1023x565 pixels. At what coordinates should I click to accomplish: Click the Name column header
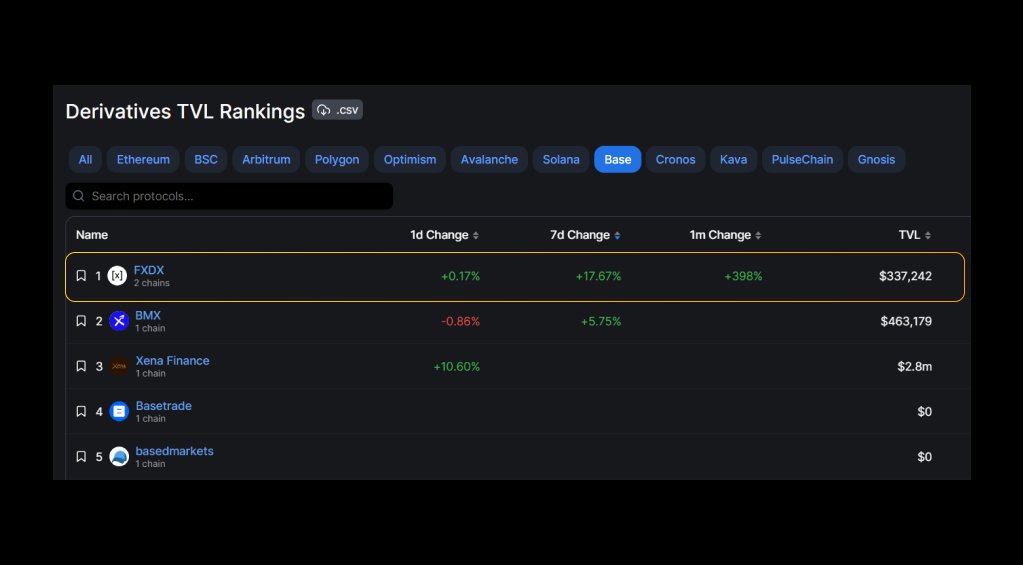coord(92,235)
